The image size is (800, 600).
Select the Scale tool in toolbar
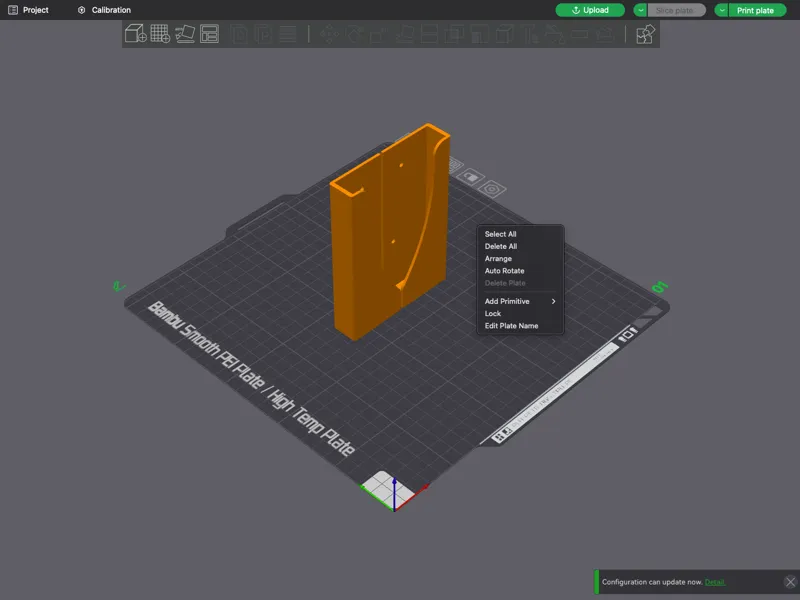[x=379, y=34]
